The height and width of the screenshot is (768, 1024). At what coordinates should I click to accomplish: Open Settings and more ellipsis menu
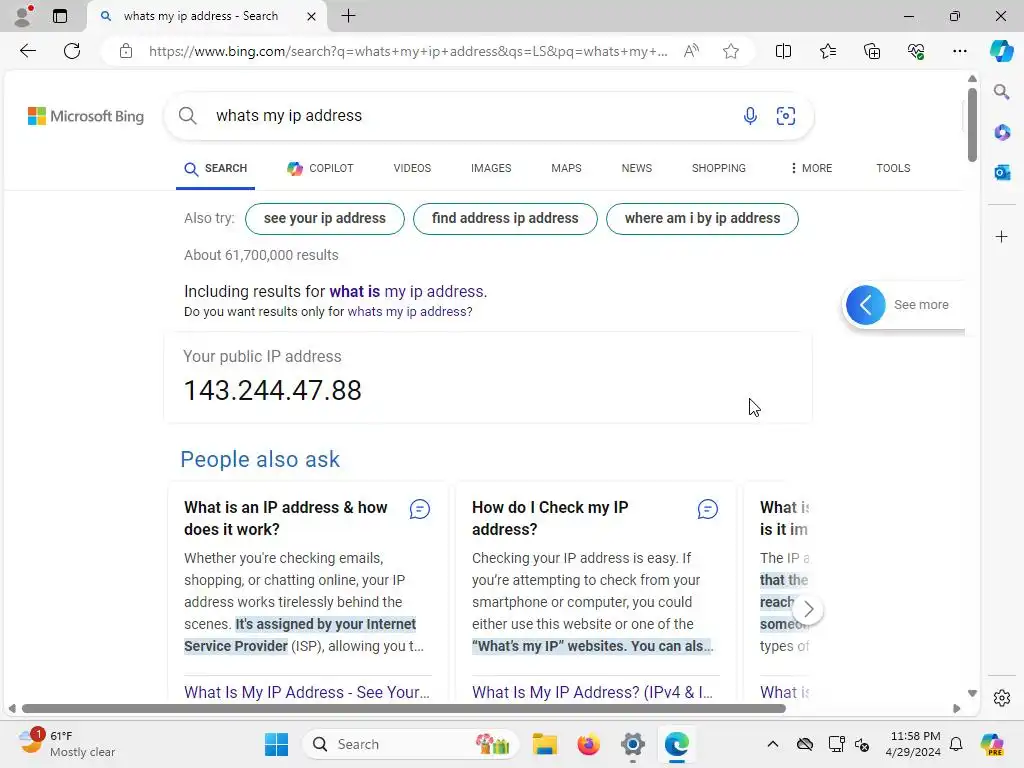pyautogui.click(x=959, y=51)
